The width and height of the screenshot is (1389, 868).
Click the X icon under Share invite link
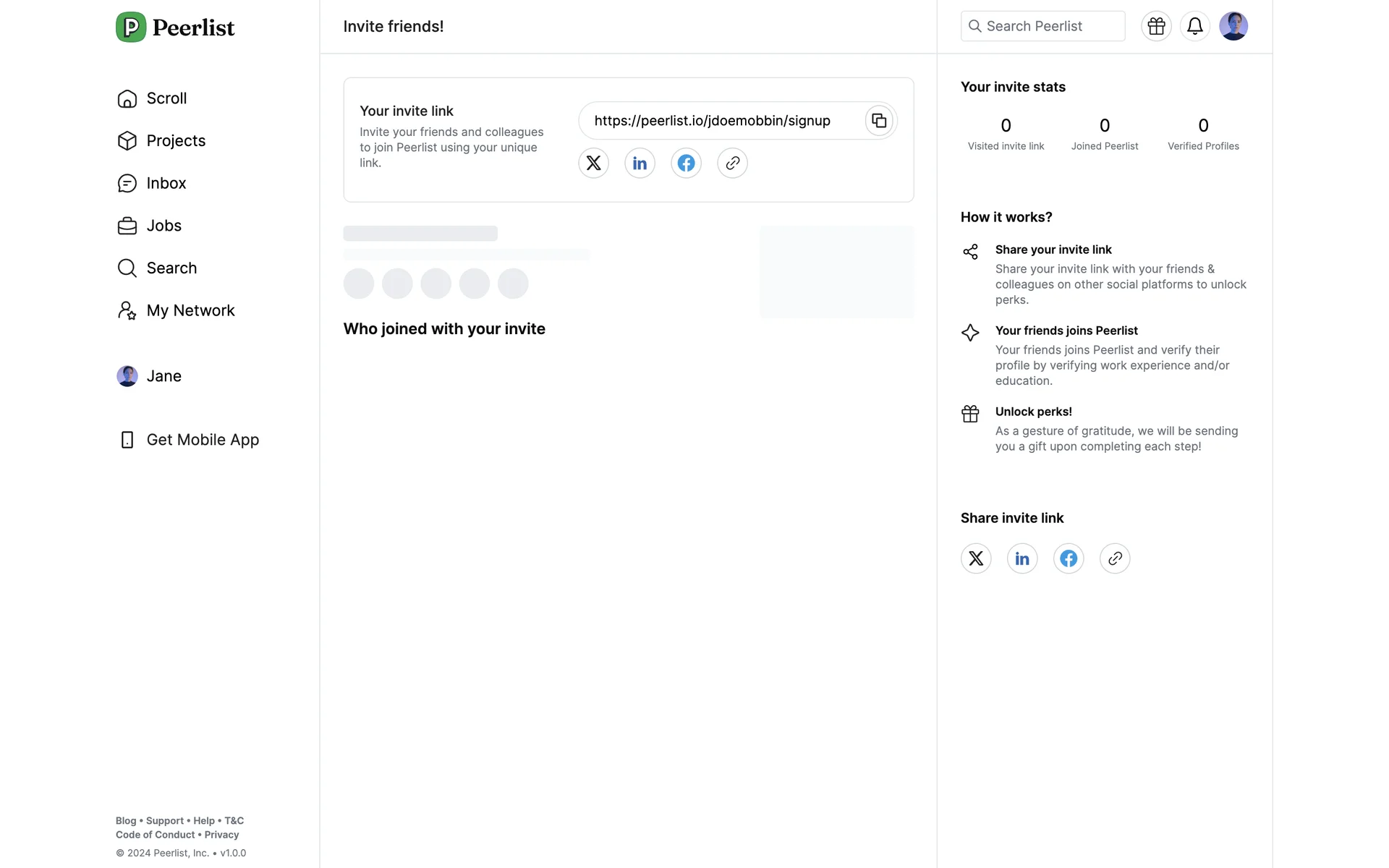pos(976,558)
